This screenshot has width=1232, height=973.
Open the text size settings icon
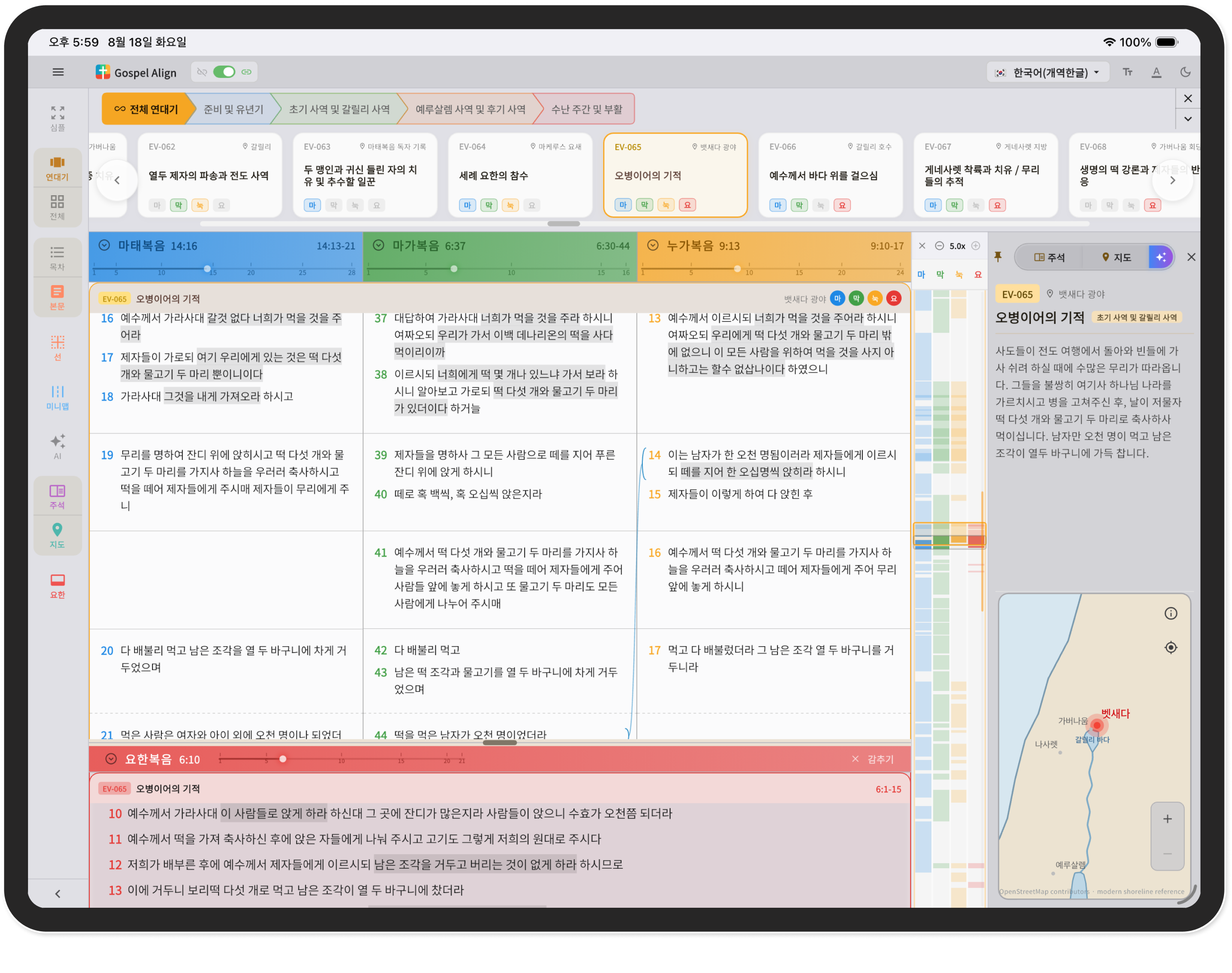1127,73
